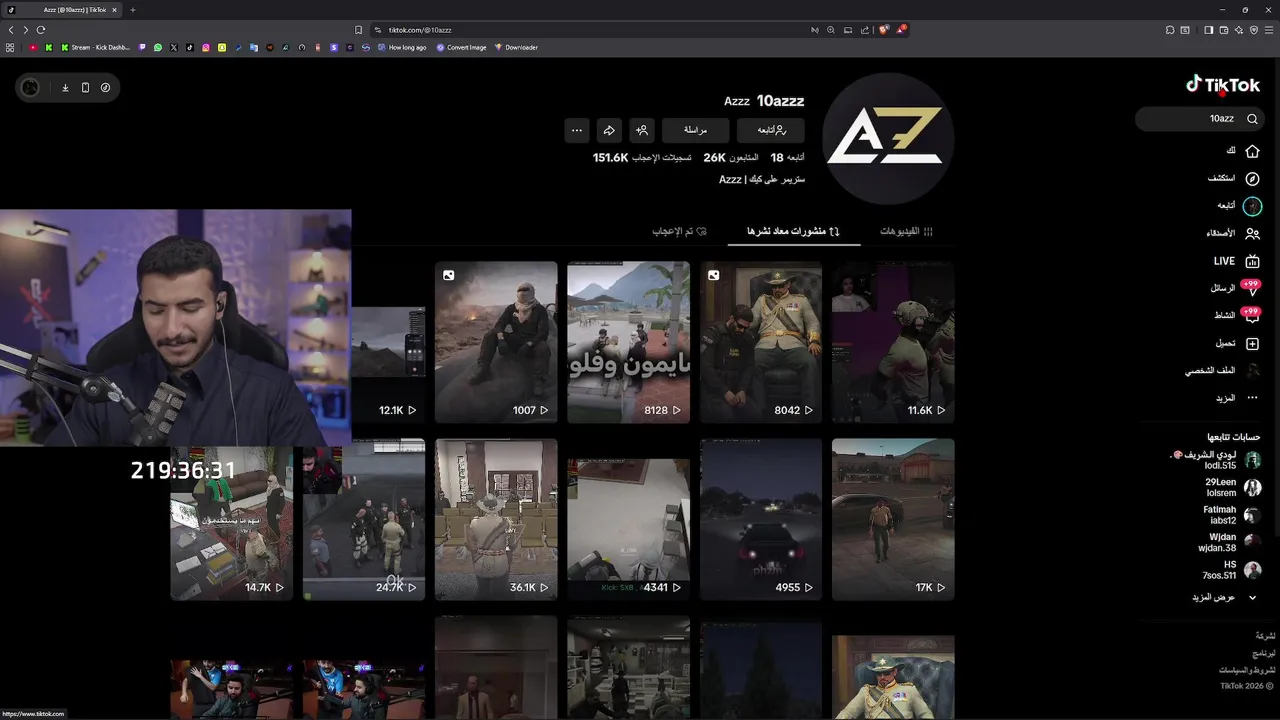Screen dimensions: 1280x720
Task: Click the phone device icon in floating toolbar
Action: click(x=85, y=88)
